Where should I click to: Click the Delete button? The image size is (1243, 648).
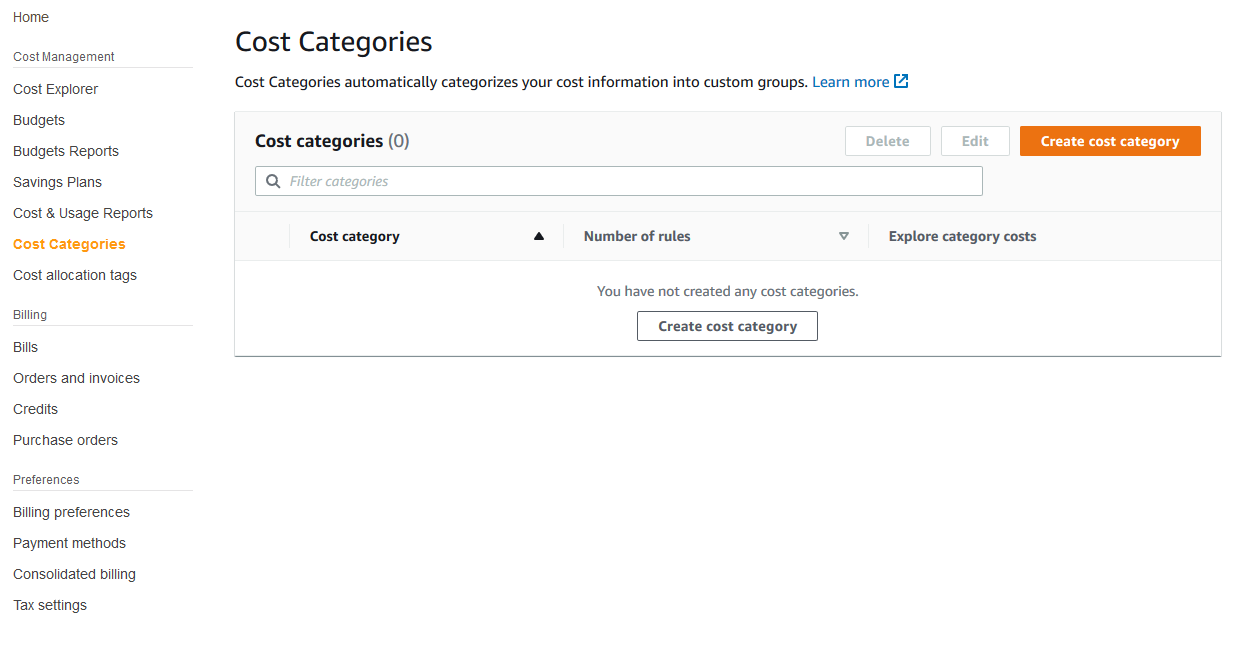click(887, 141)
